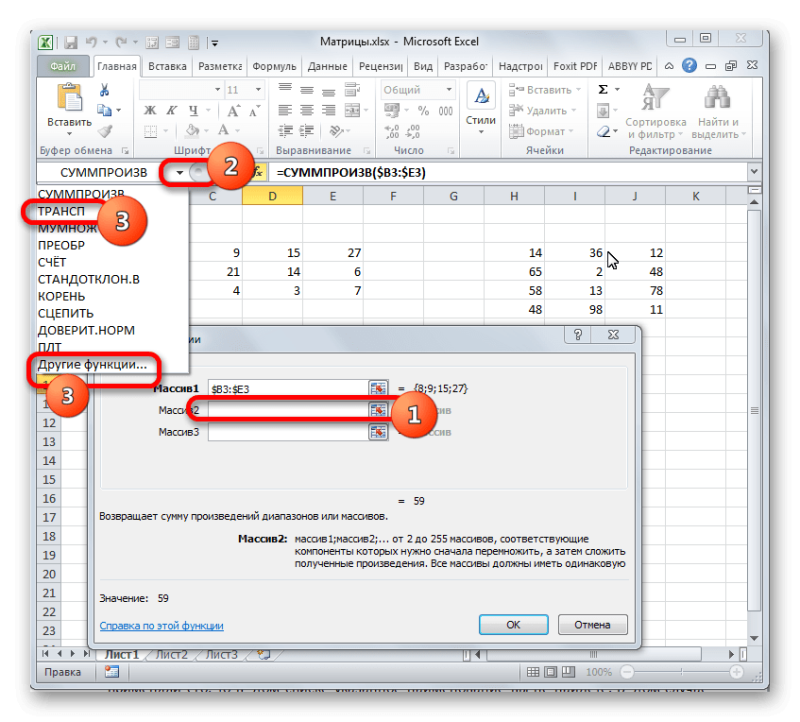Open the number format dropdown Общий
Screen dimensions: 800x722
click(x=448, y=90)
